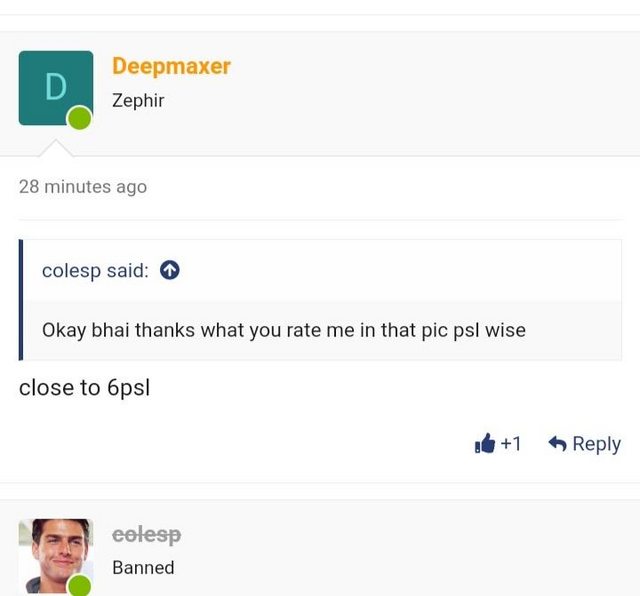The image size is (640, 596).
Task: Open the struck-through colesp username
Action: click(147, 535)
